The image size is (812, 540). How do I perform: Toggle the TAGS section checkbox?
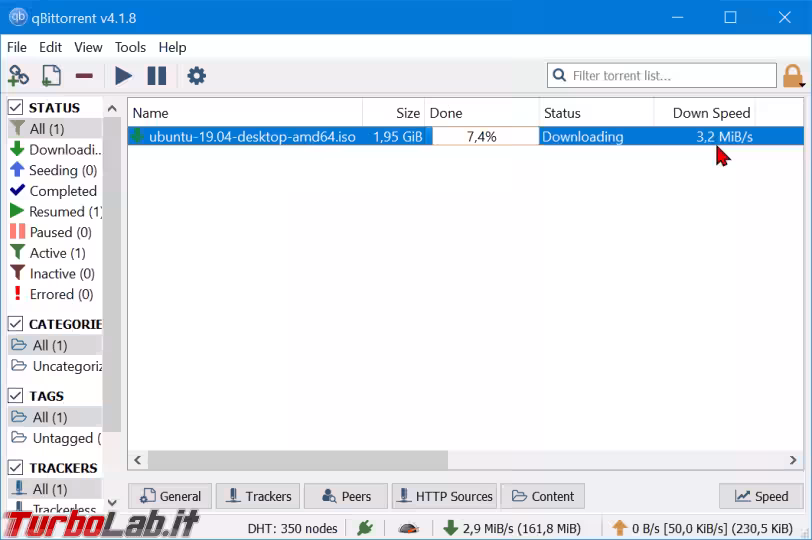click(16, 396)
